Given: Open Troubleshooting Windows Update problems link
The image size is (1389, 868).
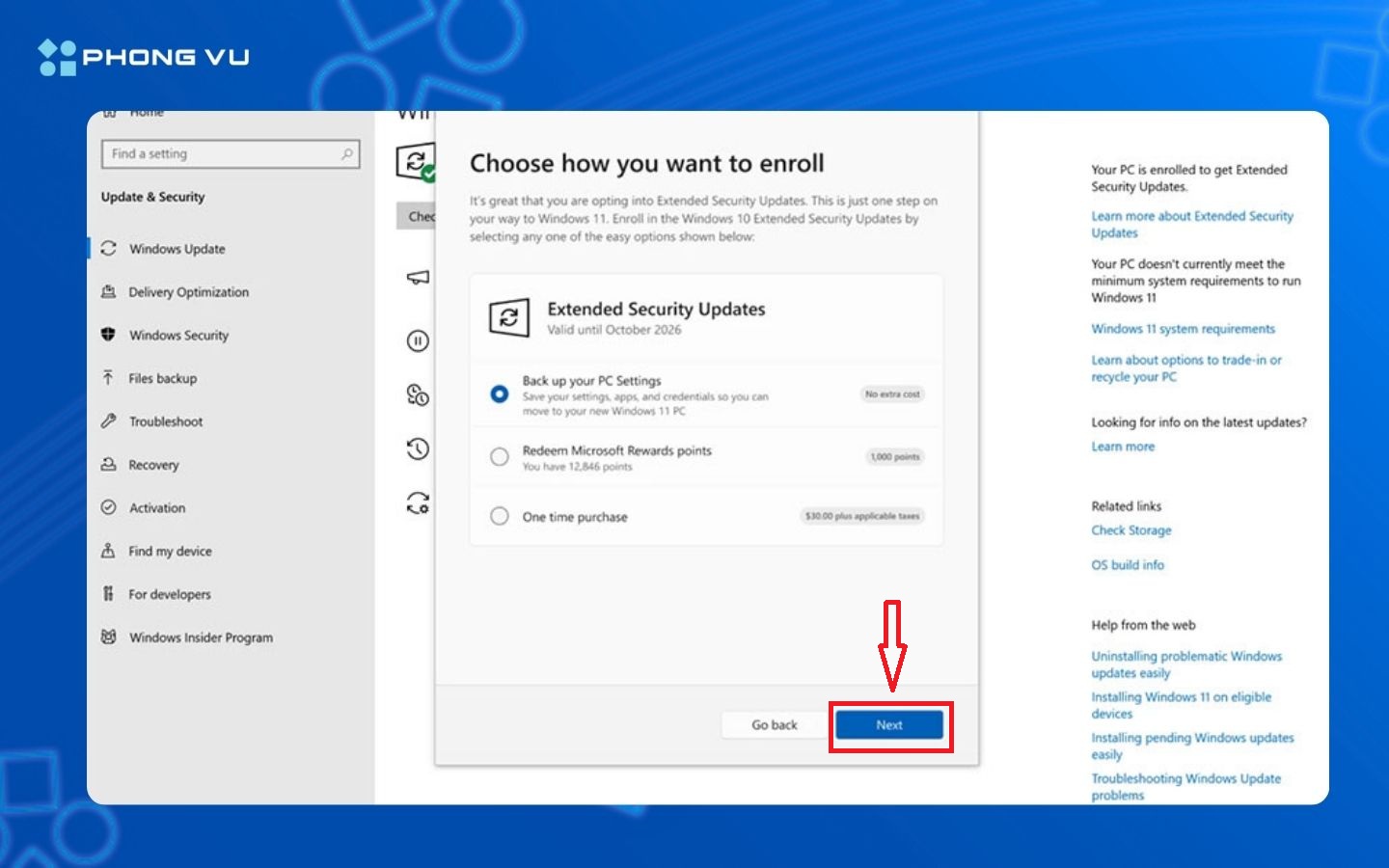Looking at the screenshot, I should tap(1186, 787).
